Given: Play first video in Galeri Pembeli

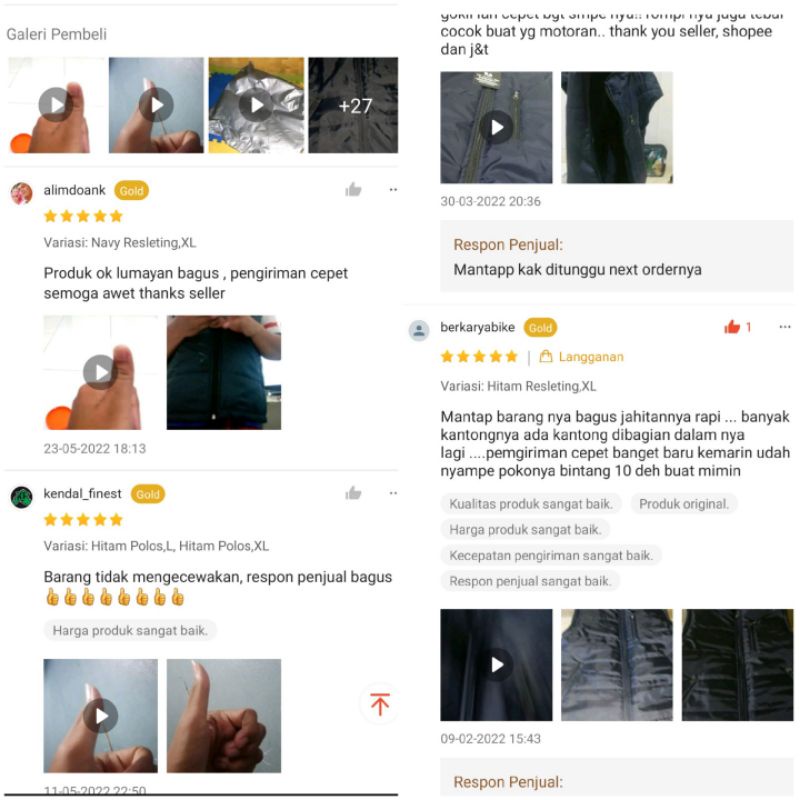Looking at the screenshot, I should pos(55,105).
